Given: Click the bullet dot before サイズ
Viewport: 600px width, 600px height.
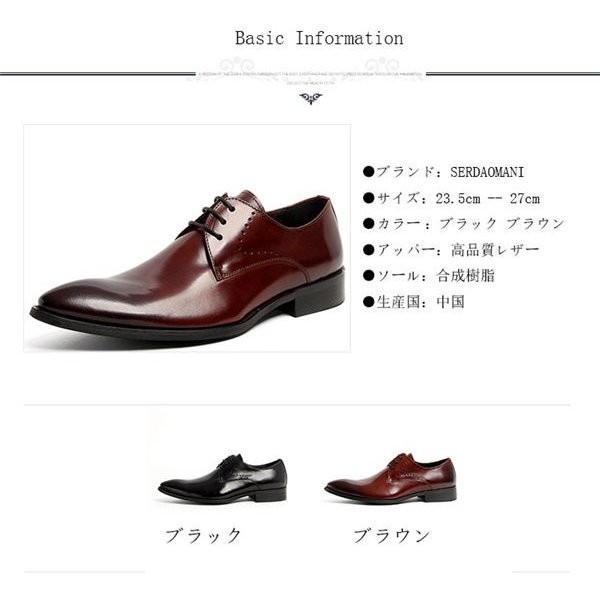Looking at the screenshot, I should (368, 198).
